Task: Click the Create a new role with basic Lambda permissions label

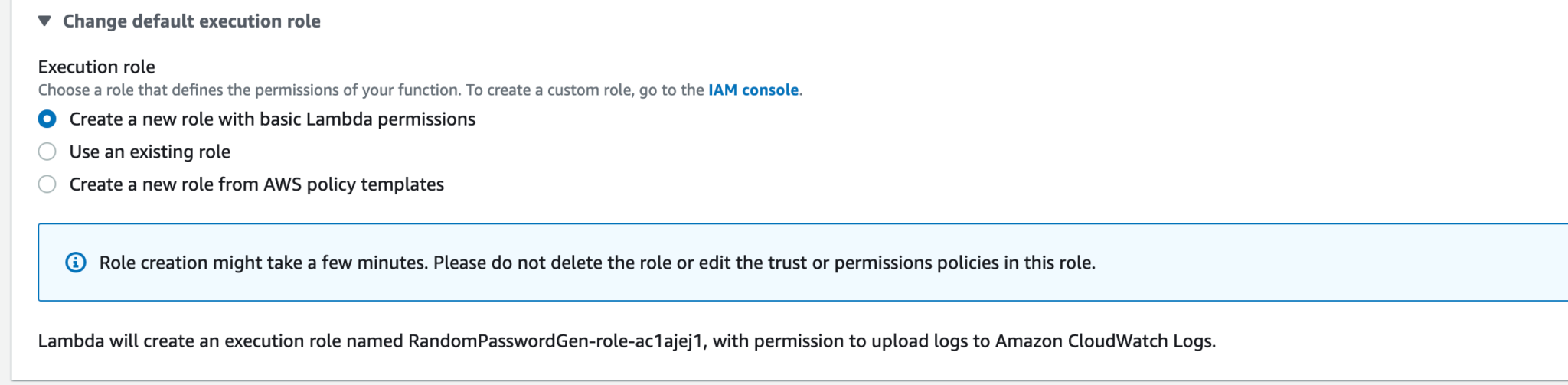Action: (x=273, y=119)
